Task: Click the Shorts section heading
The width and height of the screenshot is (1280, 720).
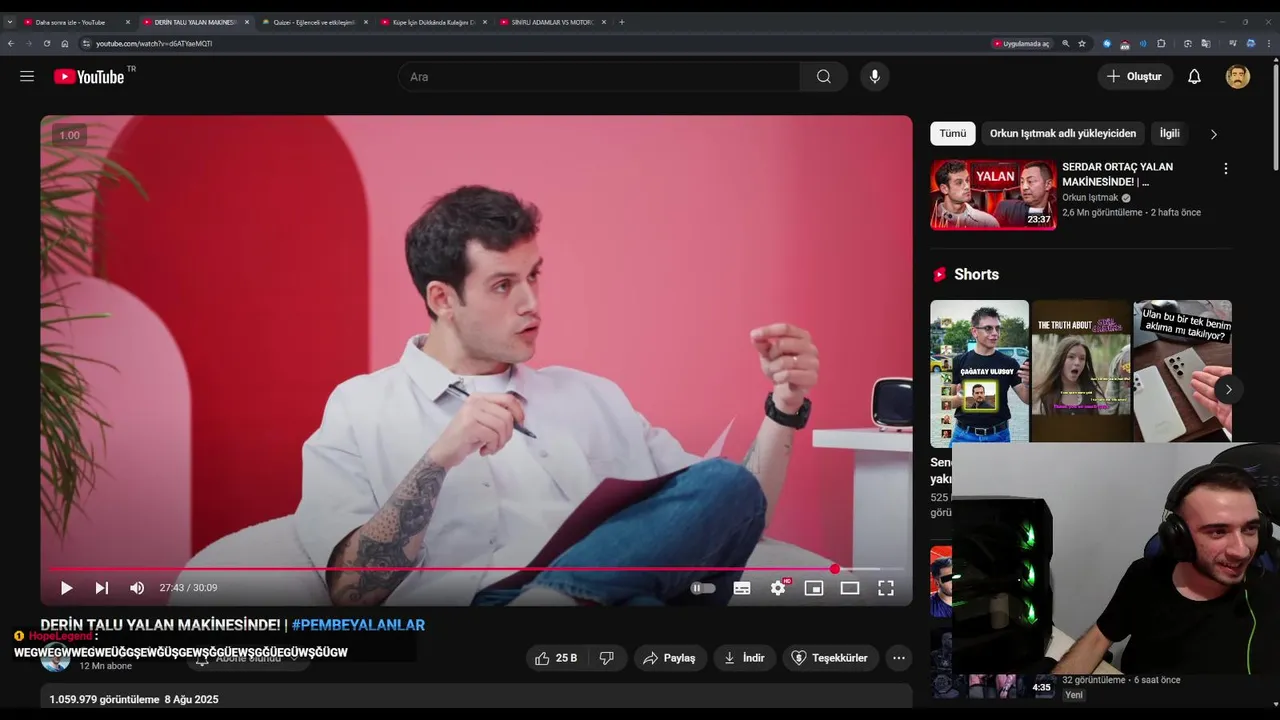Action: pos(976,274)
